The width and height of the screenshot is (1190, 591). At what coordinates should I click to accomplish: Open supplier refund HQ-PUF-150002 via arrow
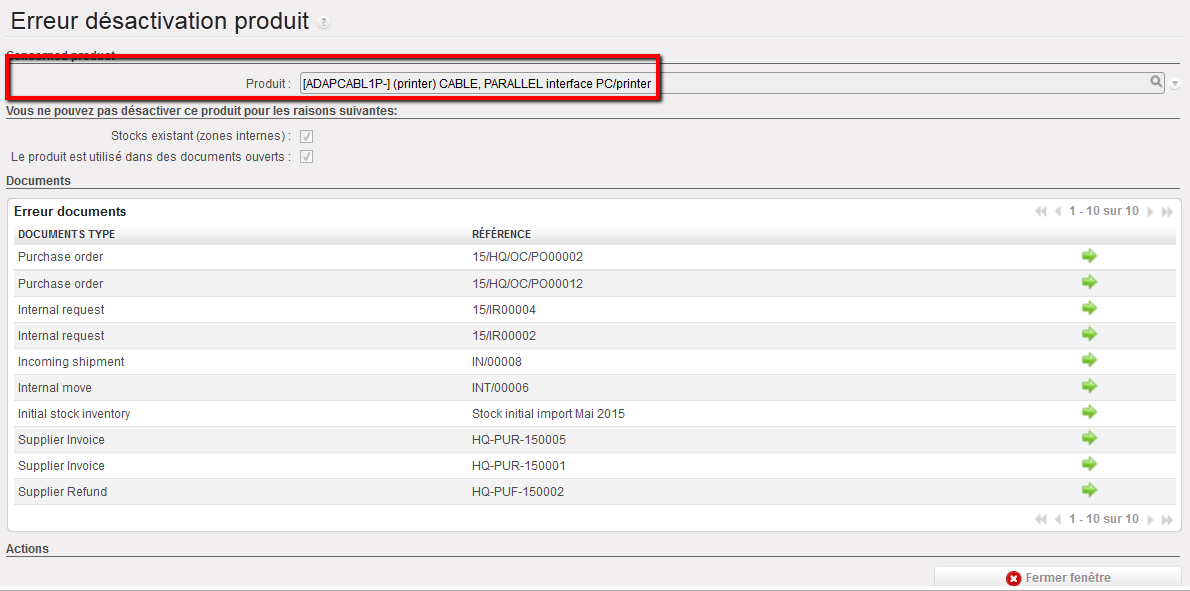(x=1089, y=491)
